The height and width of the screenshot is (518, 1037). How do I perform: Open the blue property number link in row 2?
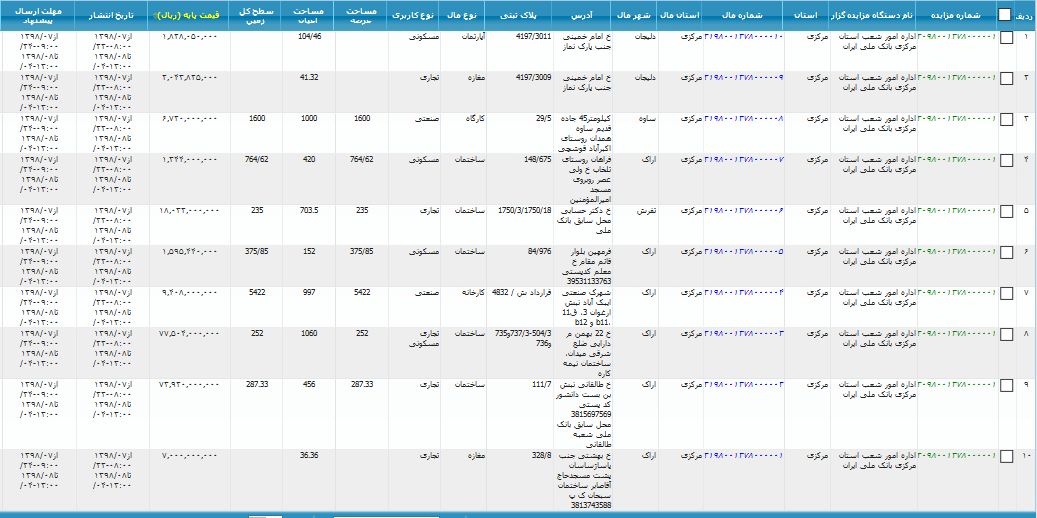coord(744,78)
